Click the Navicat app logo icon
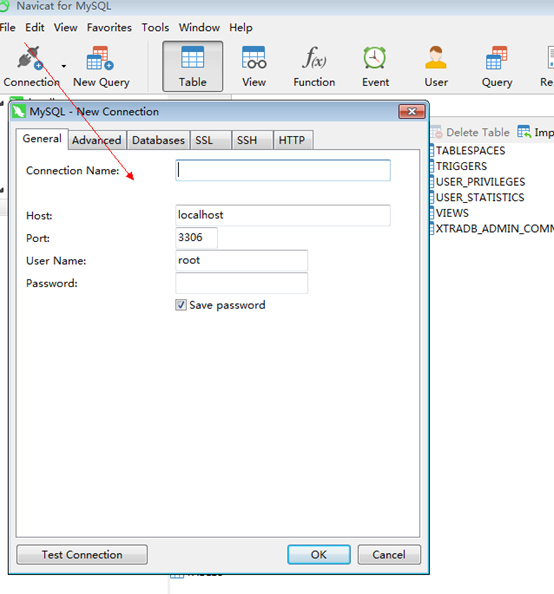This screenshot has height=594, width=554. tap(4, 5)
